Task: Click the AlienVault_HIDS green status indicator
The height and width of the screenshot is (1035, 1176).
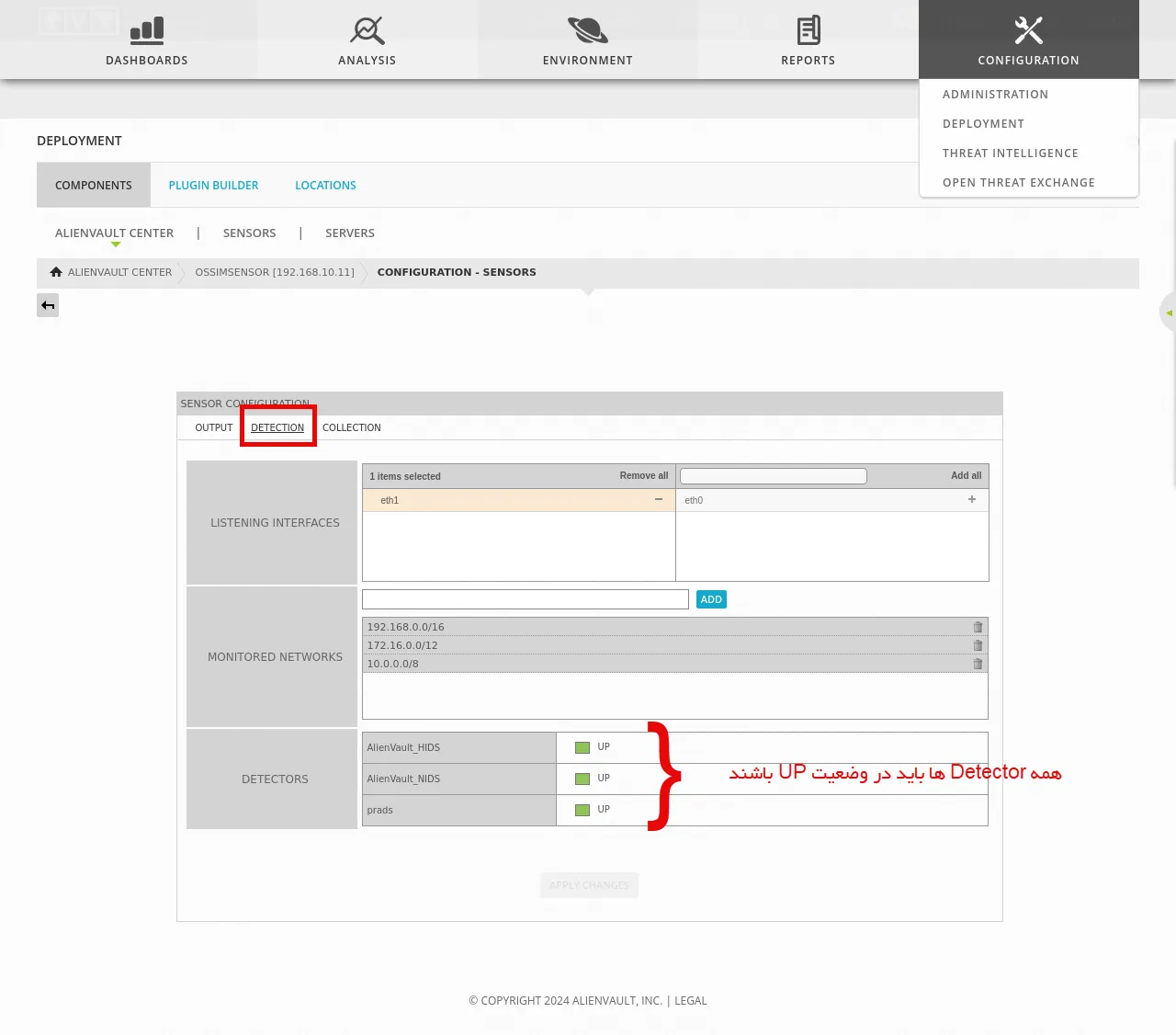Action: click(582, 747)
